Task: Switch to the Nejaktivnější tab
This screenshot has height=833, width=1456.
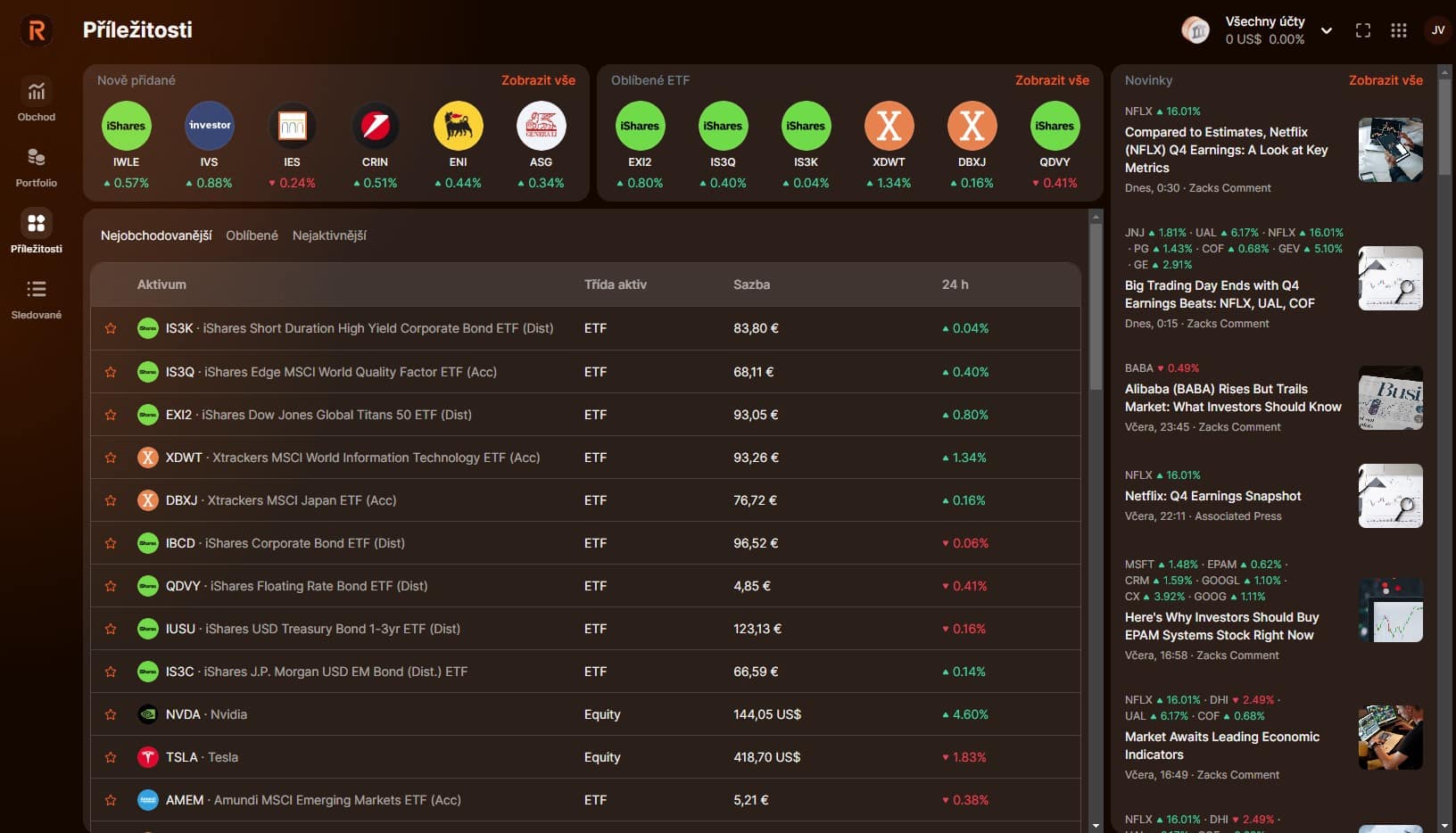Action: tap(329, 235)
